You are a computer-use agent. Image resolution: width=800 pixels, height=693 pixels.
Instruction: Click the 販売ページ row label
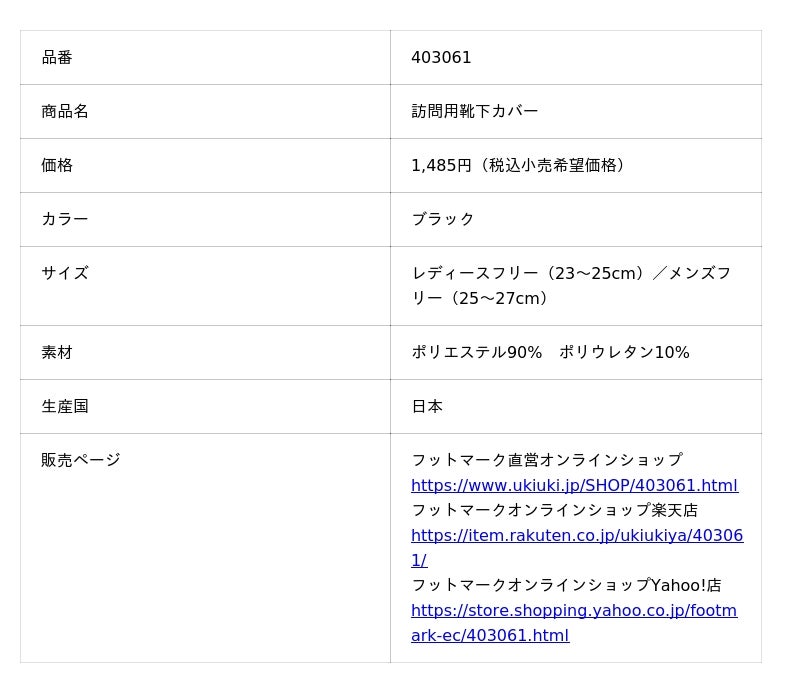point(81,461)
